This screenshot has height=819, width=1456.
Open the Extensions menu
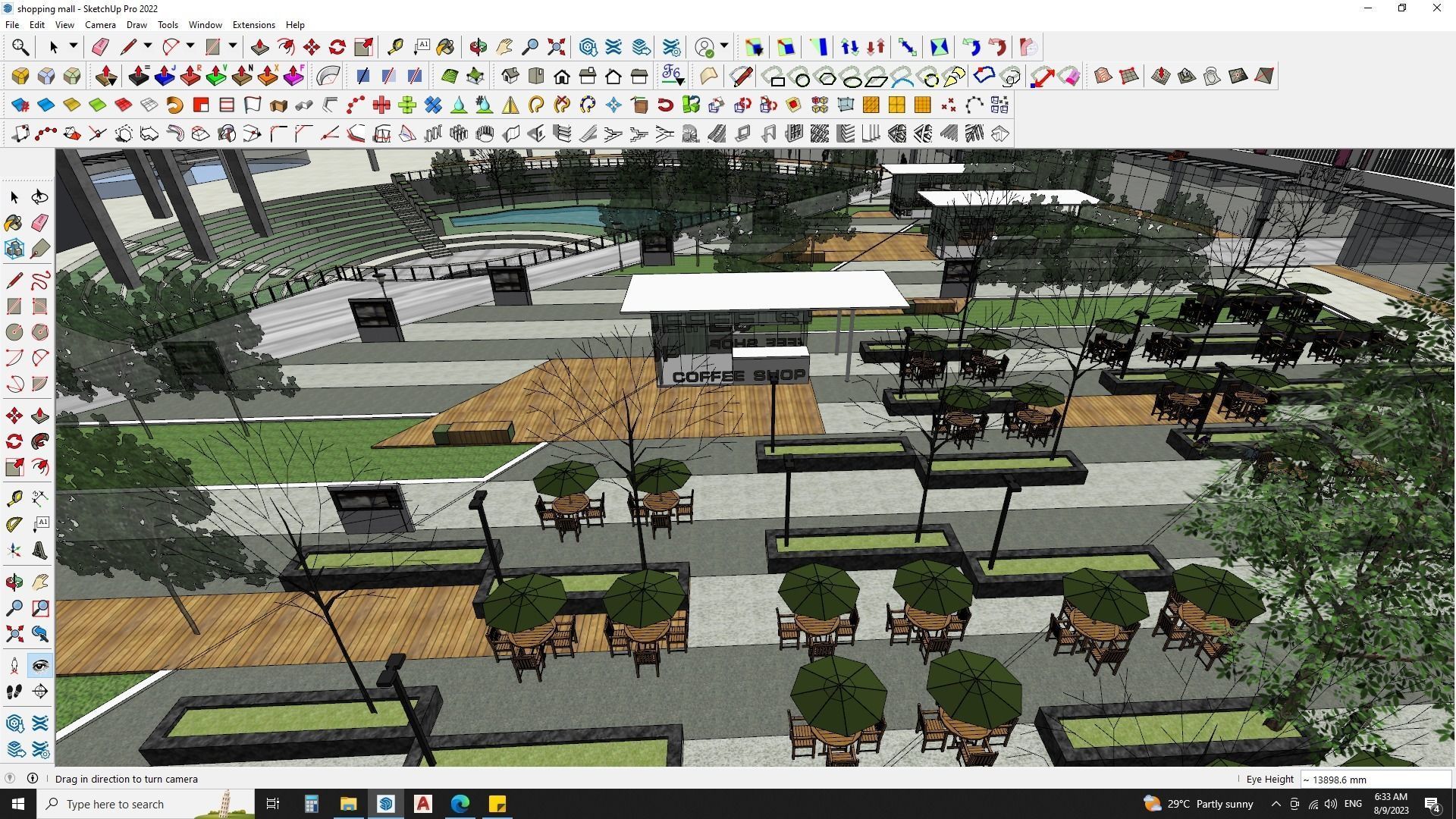point(253,25)
